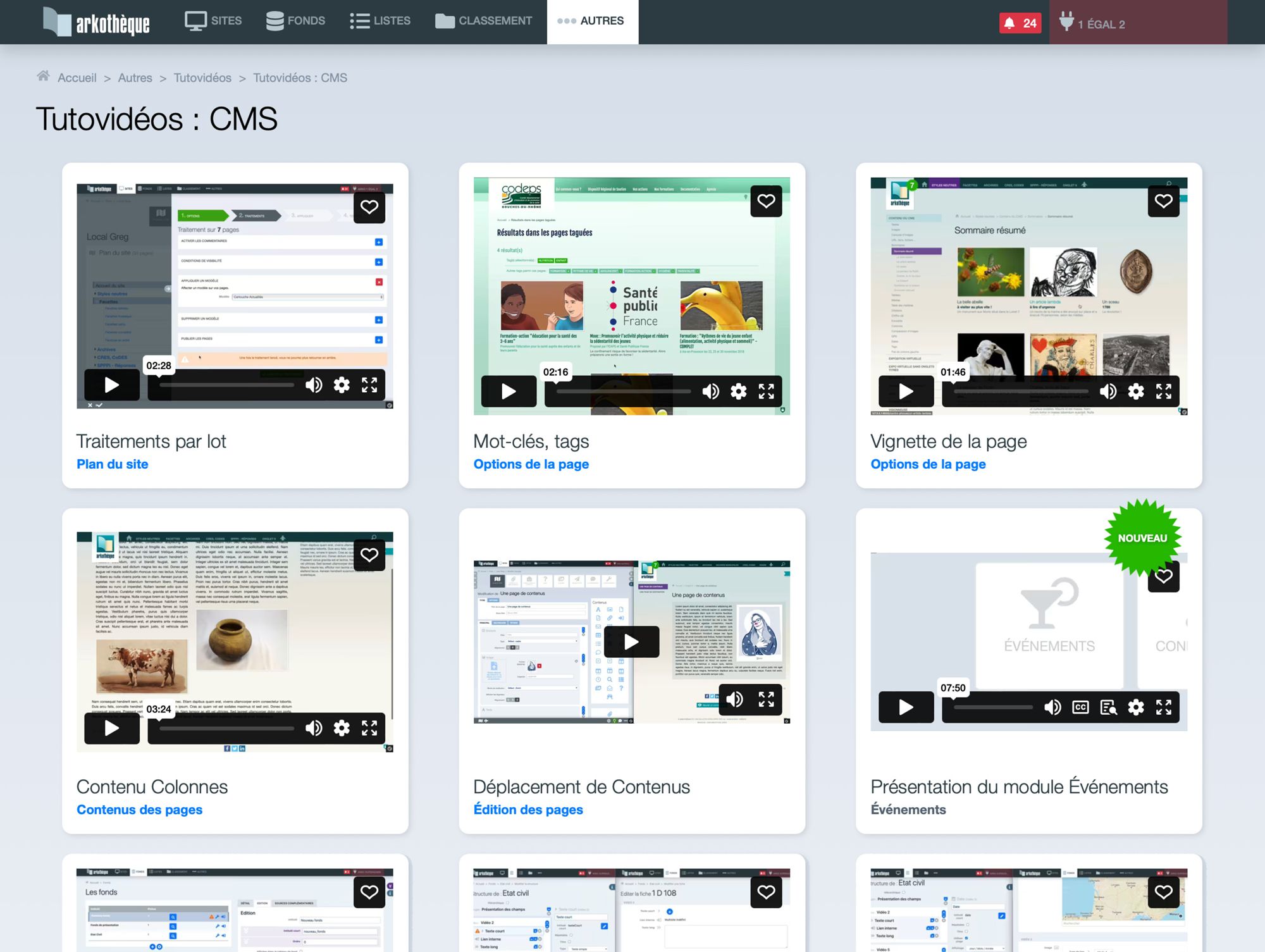This screenshot has width=1265, height=952.
Task: Favorite the Mot-clés, tags video
Action: [766, 201]
